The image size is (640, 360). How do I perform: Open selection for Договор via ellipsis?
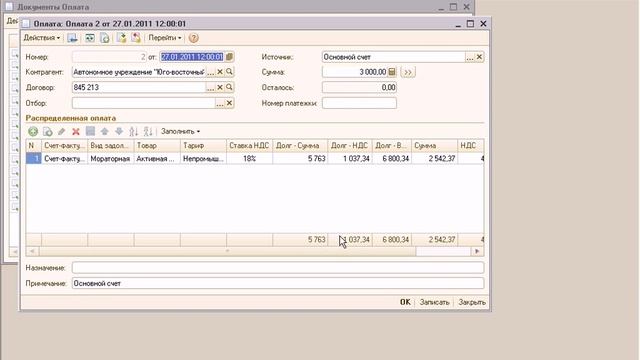click(x=211, y=87)
